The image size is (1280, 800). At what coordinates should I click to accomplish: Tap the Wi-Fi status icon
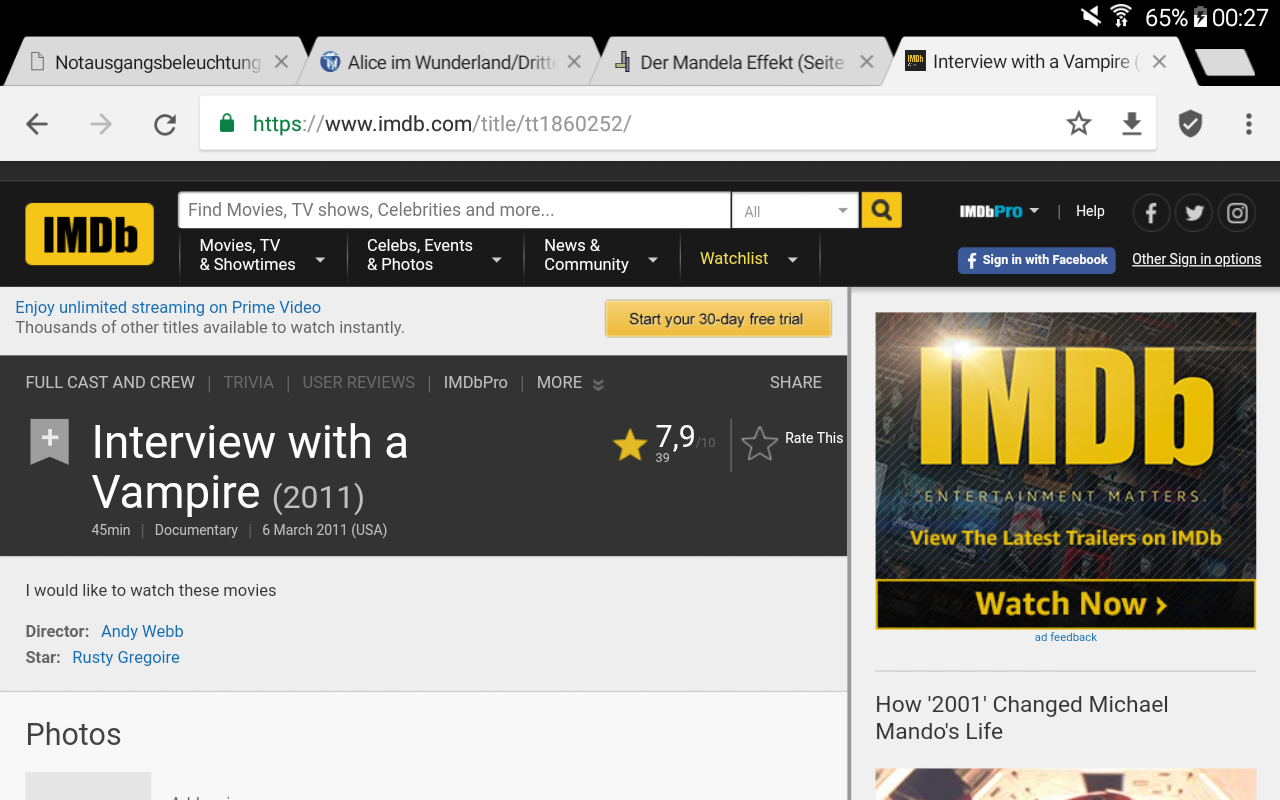1121,17
